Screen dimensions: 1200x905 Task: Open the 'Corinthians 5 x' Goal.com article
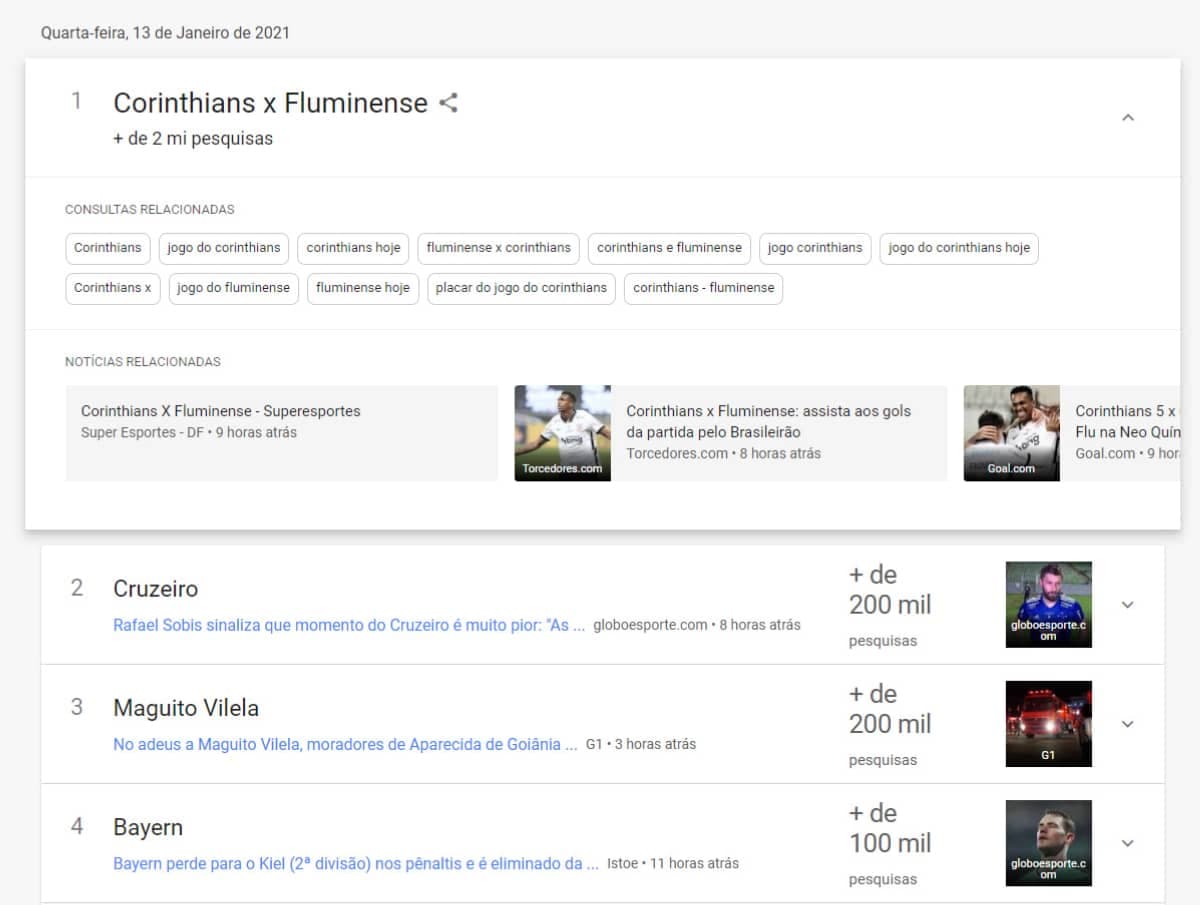tap(1128, 422)
